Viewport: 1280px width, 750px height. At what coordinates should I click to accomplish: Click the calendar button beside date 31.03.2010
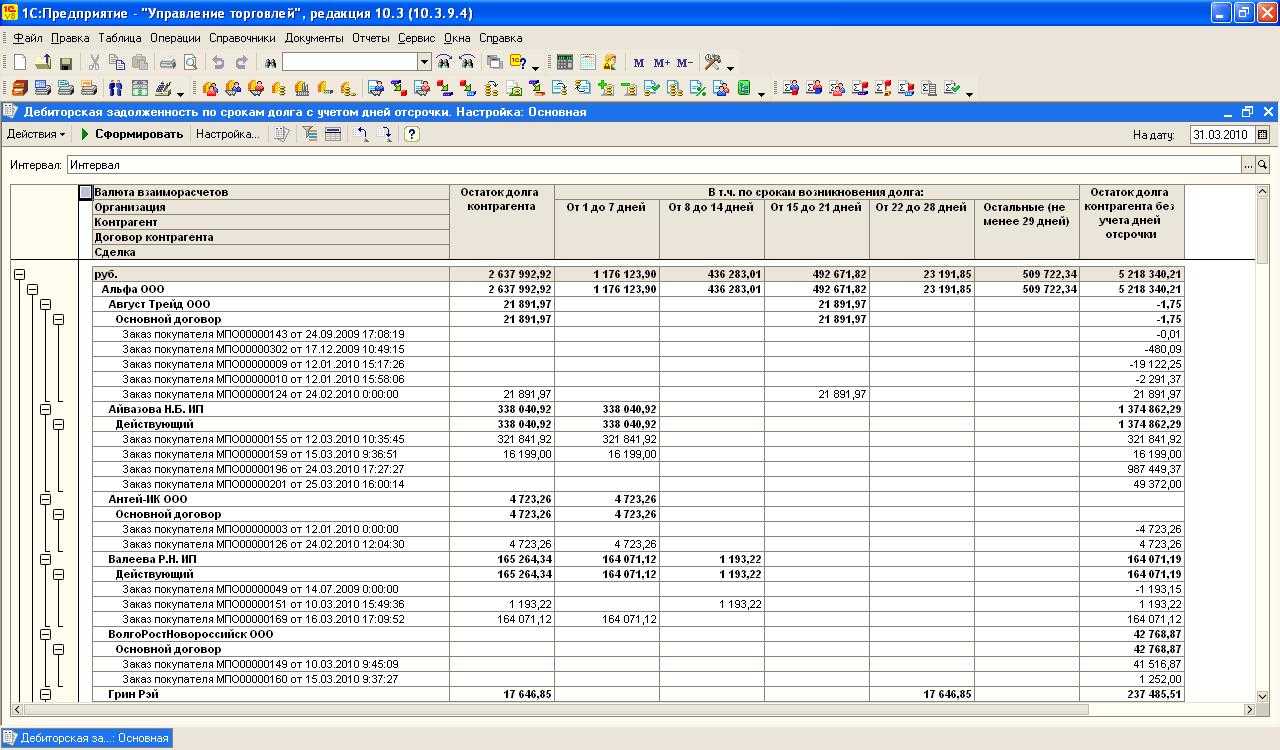tap(1263, 134)
